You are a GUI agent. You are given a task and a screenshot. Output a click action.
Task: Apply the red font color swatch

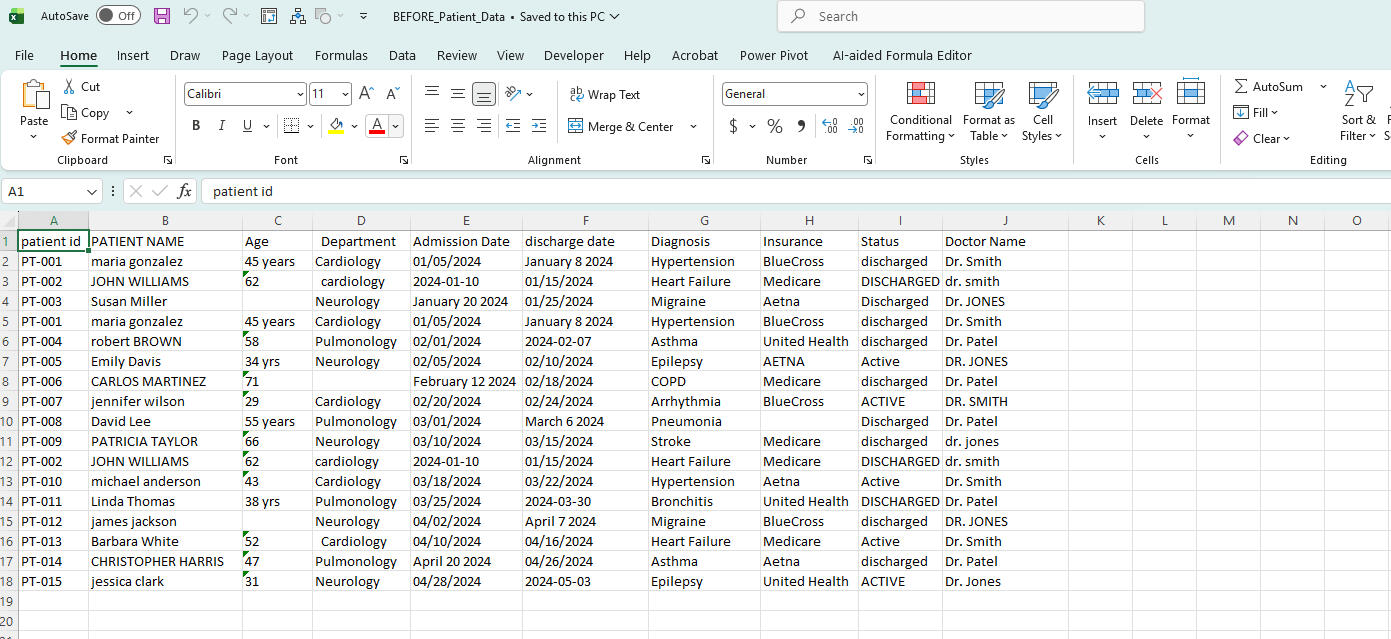[x=377, y=126]
